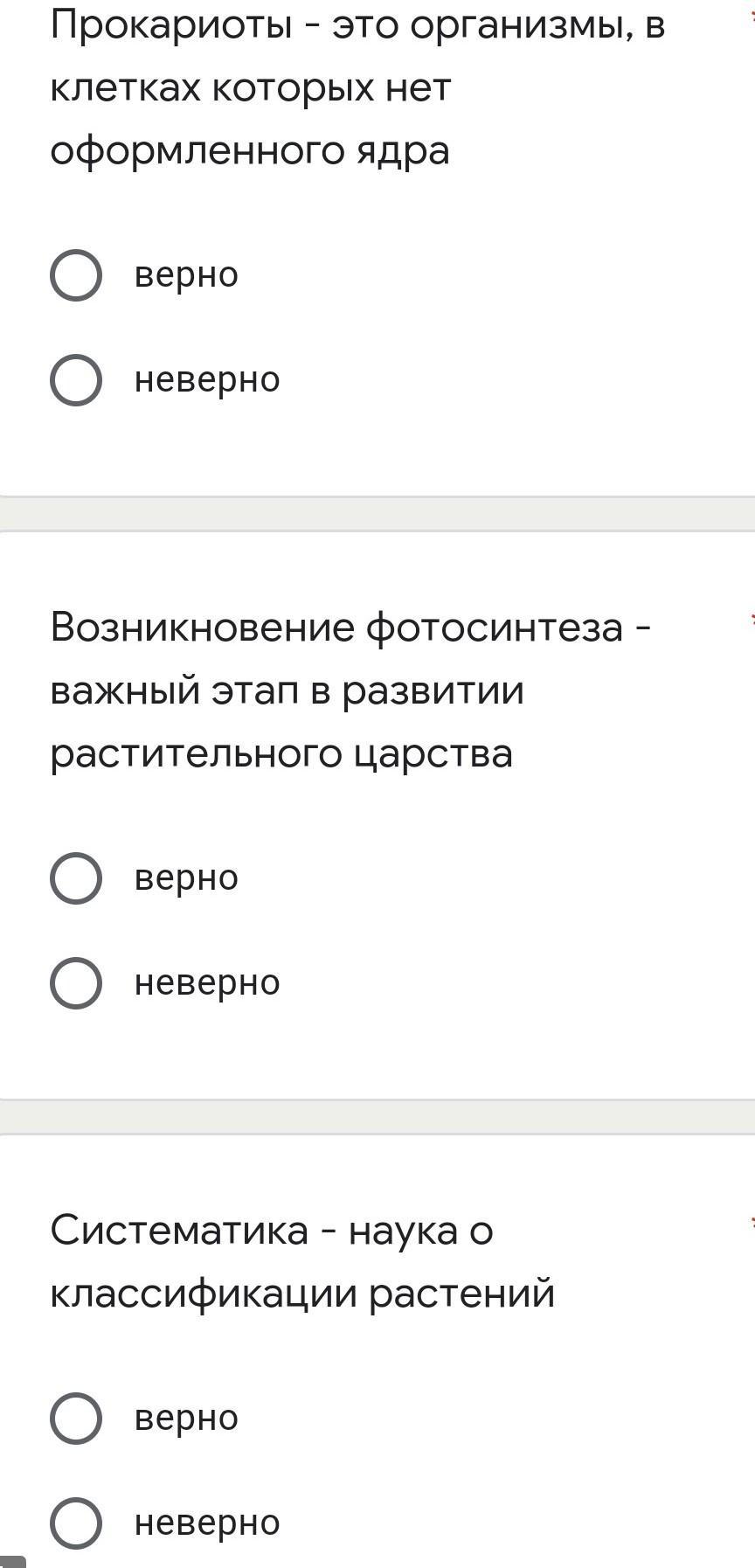
Task: Click the "верно" label text under Систематика
Action: point(186,1419)
